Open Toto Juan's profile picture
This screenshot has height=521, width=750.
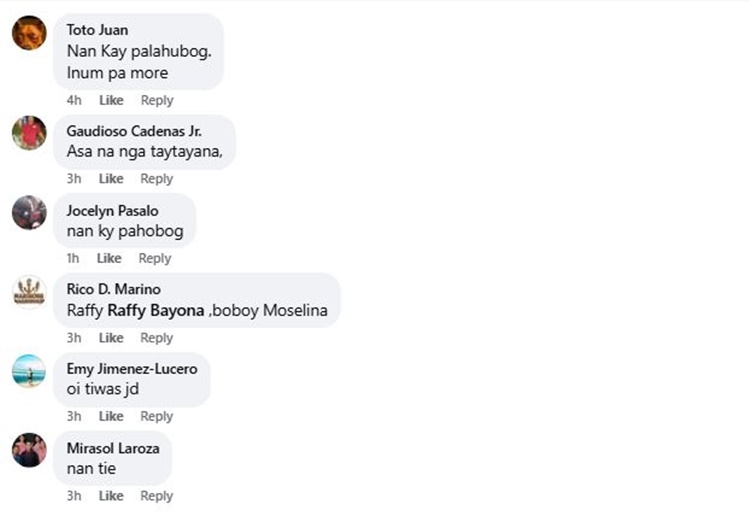point(29,33)
